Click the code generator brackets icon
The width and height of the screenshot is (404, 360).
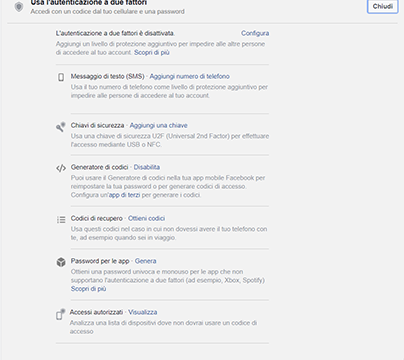point(61,168)
